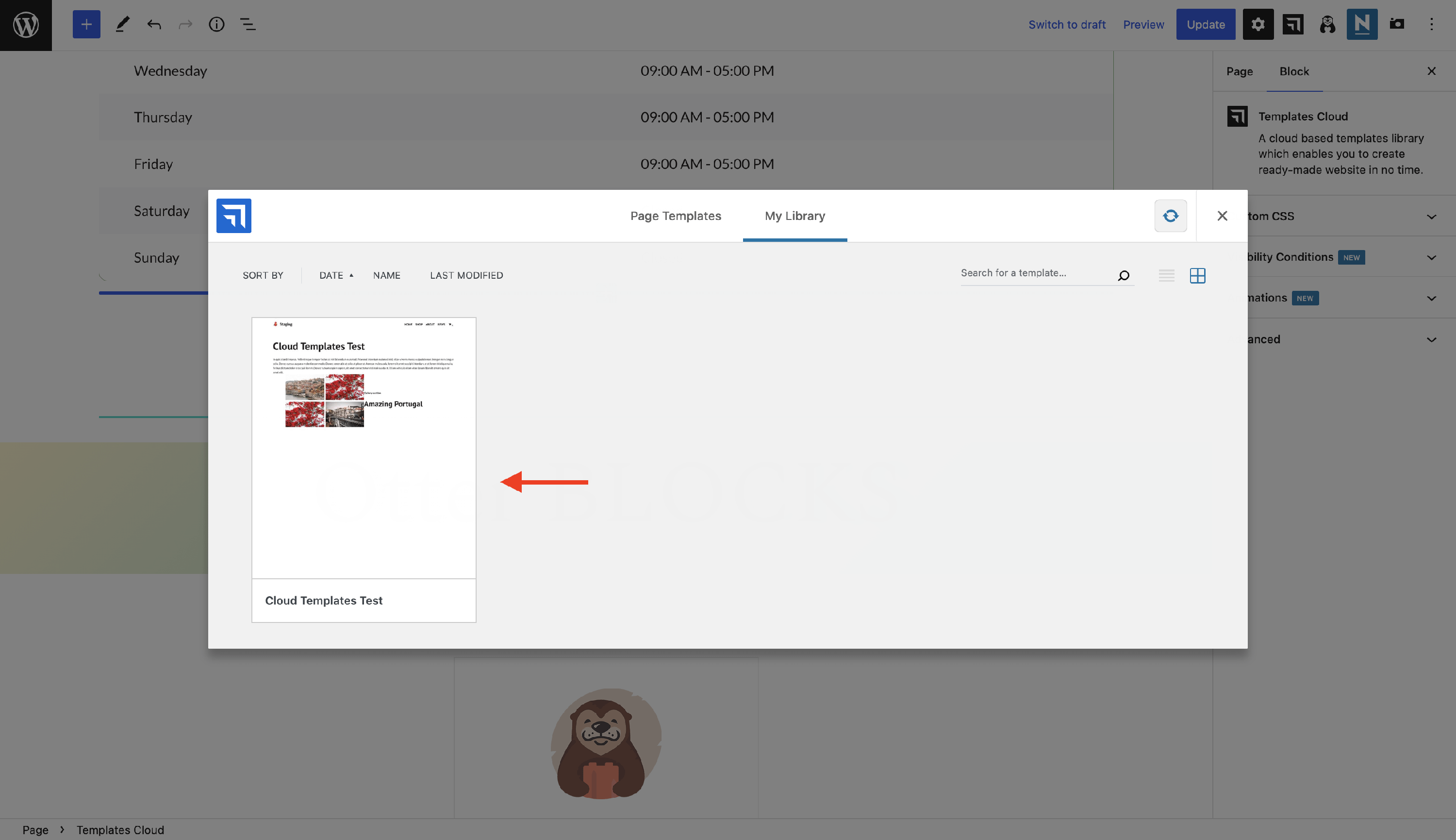Click the template search magnifier icon
Image resolution: width=1456 pixels, height=840 pixels.
point(1123,276)
